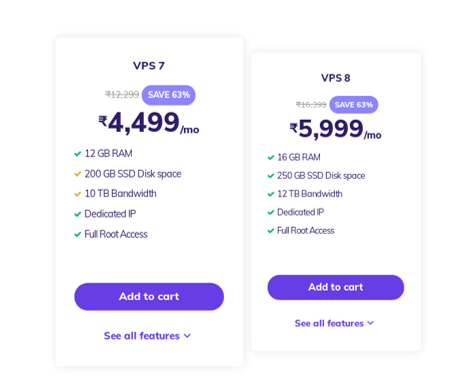The width and height of the screenshot is (465, 390).
Task: Click the SAVE 63% badge on VPS 8
Action: (354, 105)
